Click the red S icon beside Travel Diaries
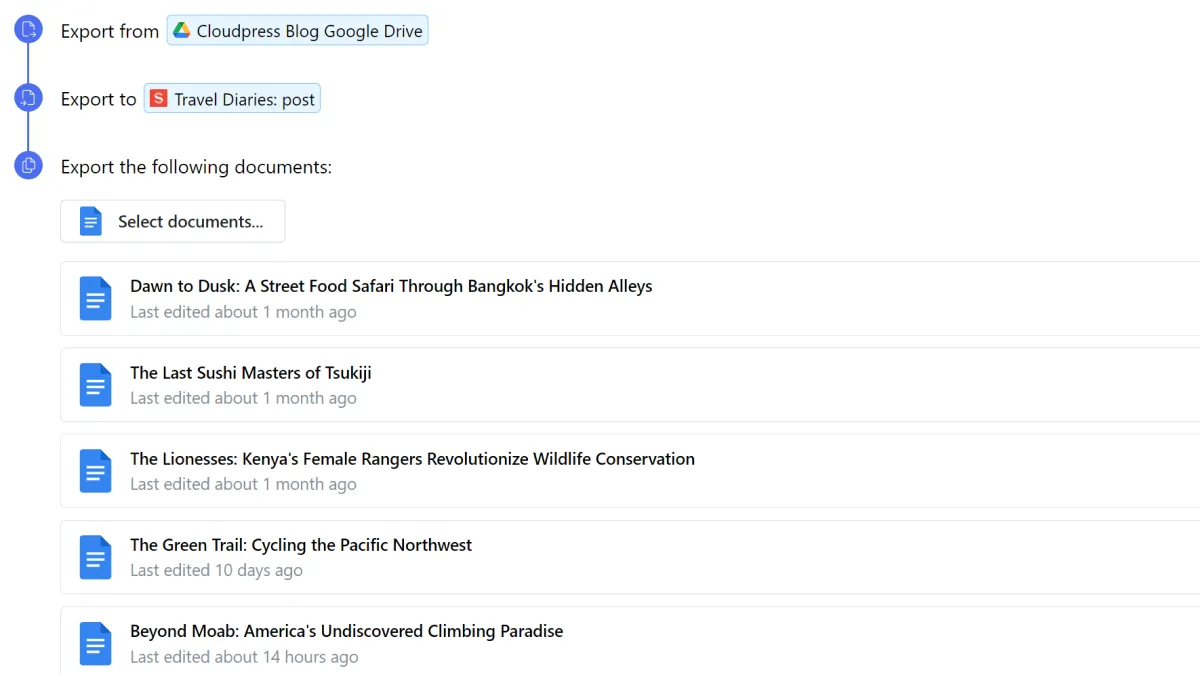 click(x=158, y=99)
